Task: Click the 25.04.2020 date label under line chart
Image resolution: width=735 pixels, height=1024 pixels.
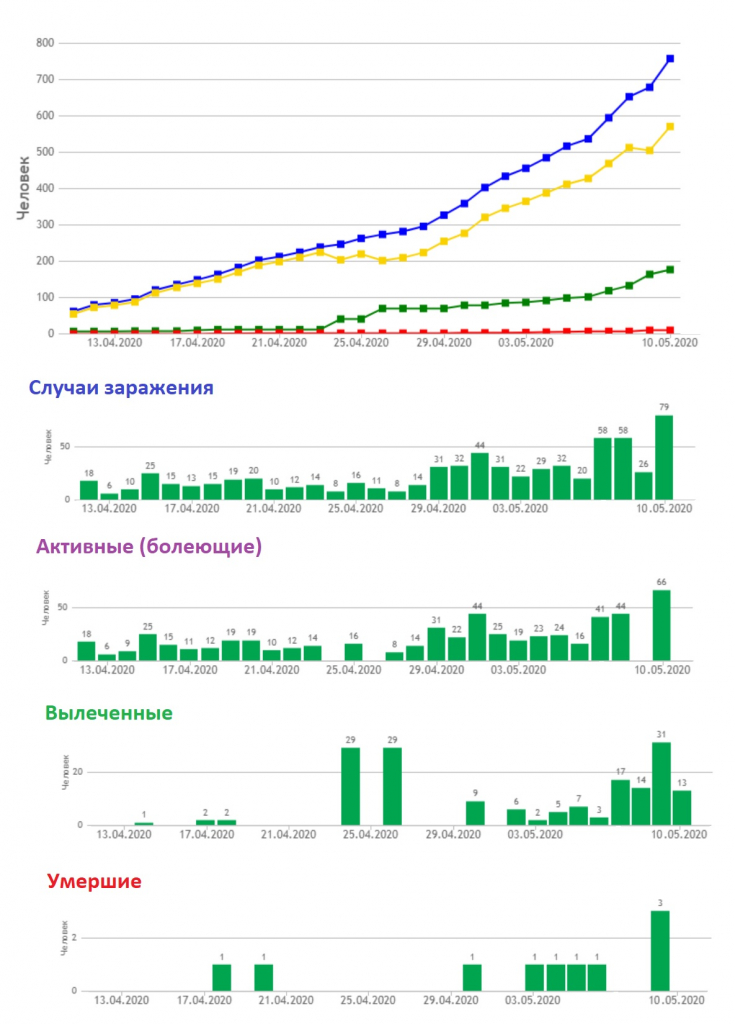Action: 361,343
